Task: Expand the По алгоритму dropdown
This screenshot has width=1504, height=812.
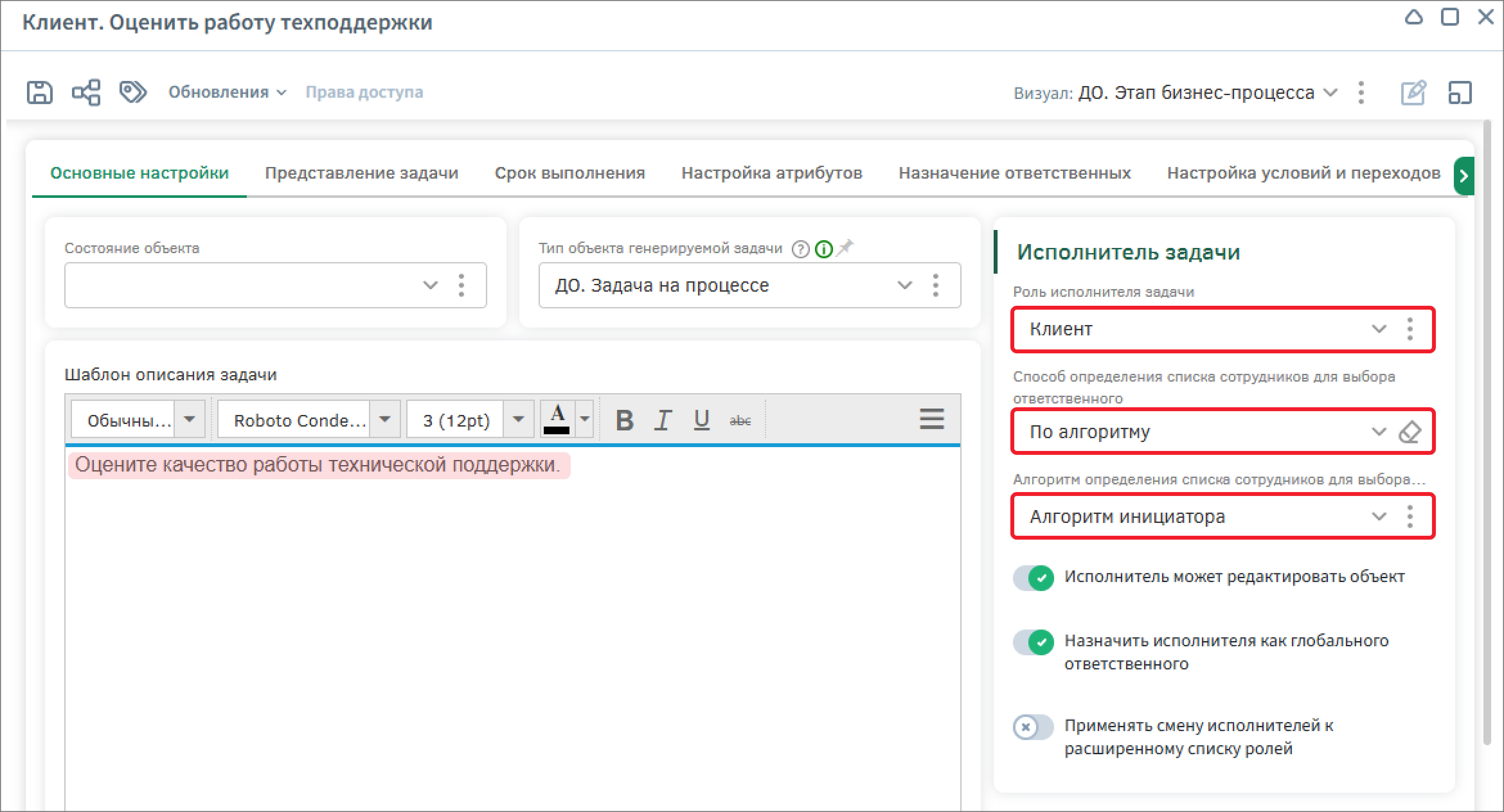Action: click(1379, 432)
